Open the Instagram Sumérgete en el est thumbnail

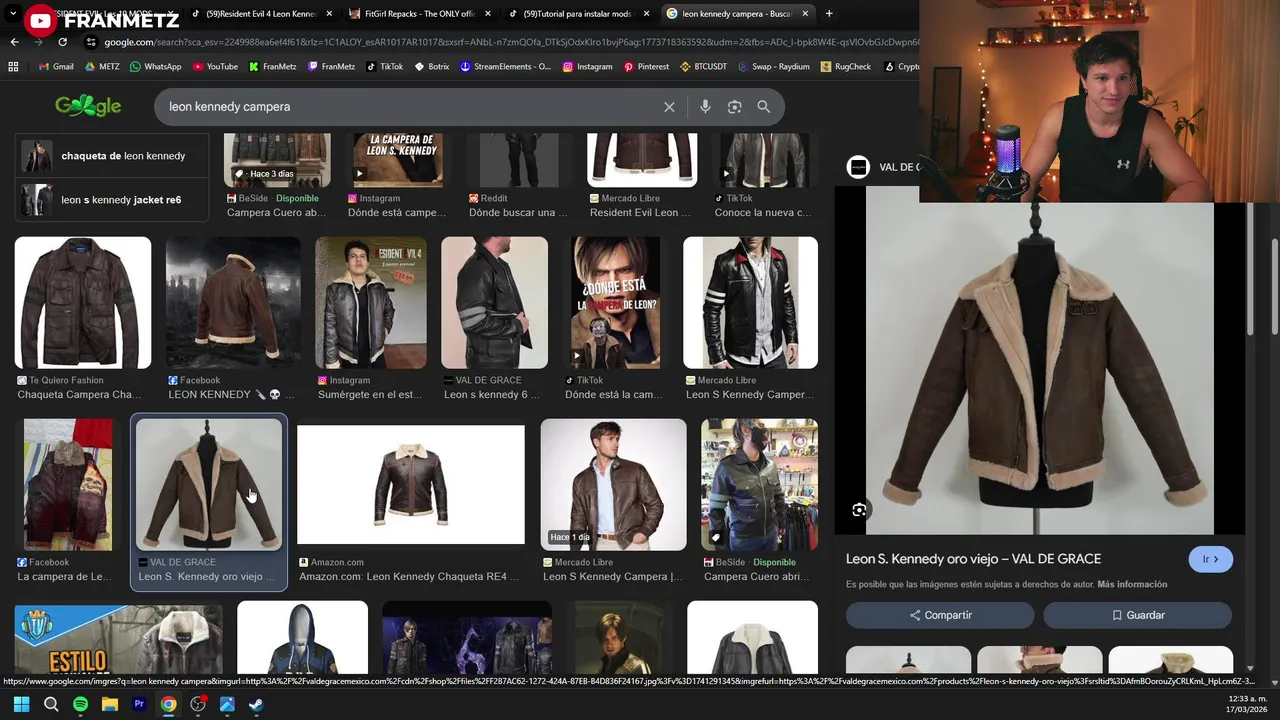[370, 303]
